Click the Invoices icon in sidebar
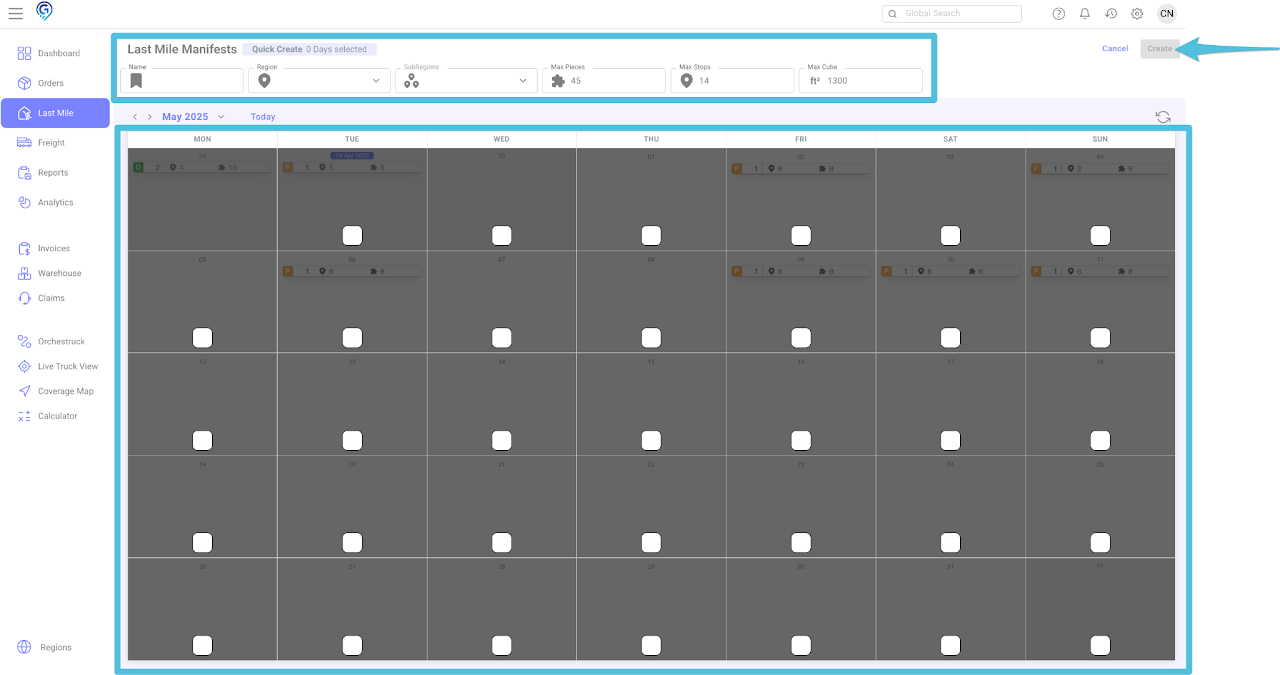The height and width of the screenshot is (675, 1280). coord(25,248)
